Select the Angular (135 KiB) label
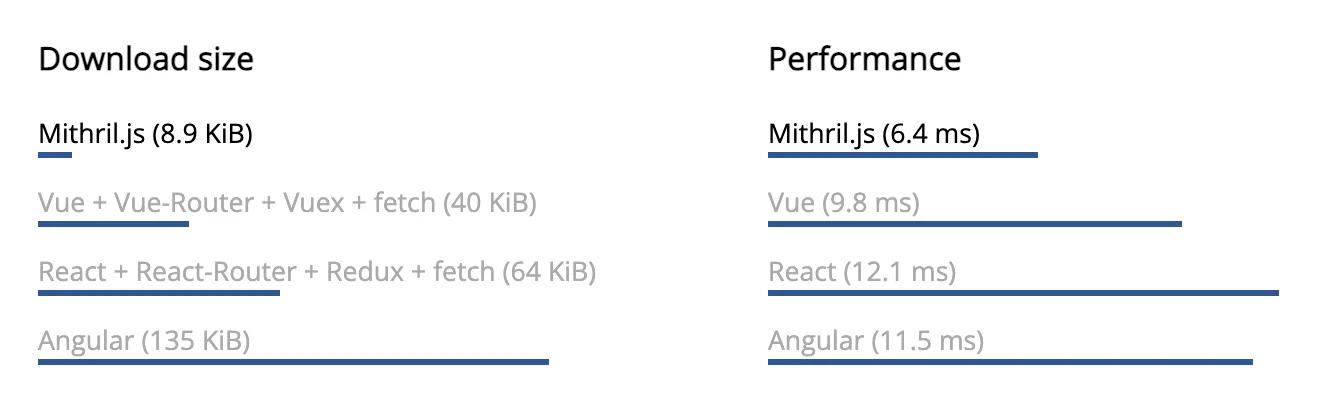The image size is (1340, 414). (x=144, y=342)
